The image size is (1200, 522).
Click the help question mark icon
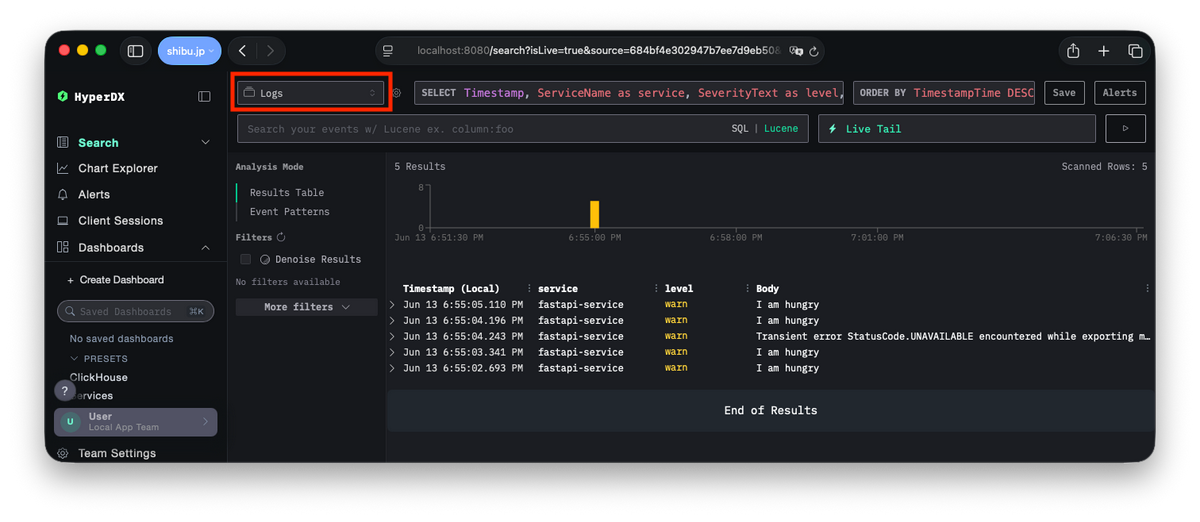coord(64,391)
